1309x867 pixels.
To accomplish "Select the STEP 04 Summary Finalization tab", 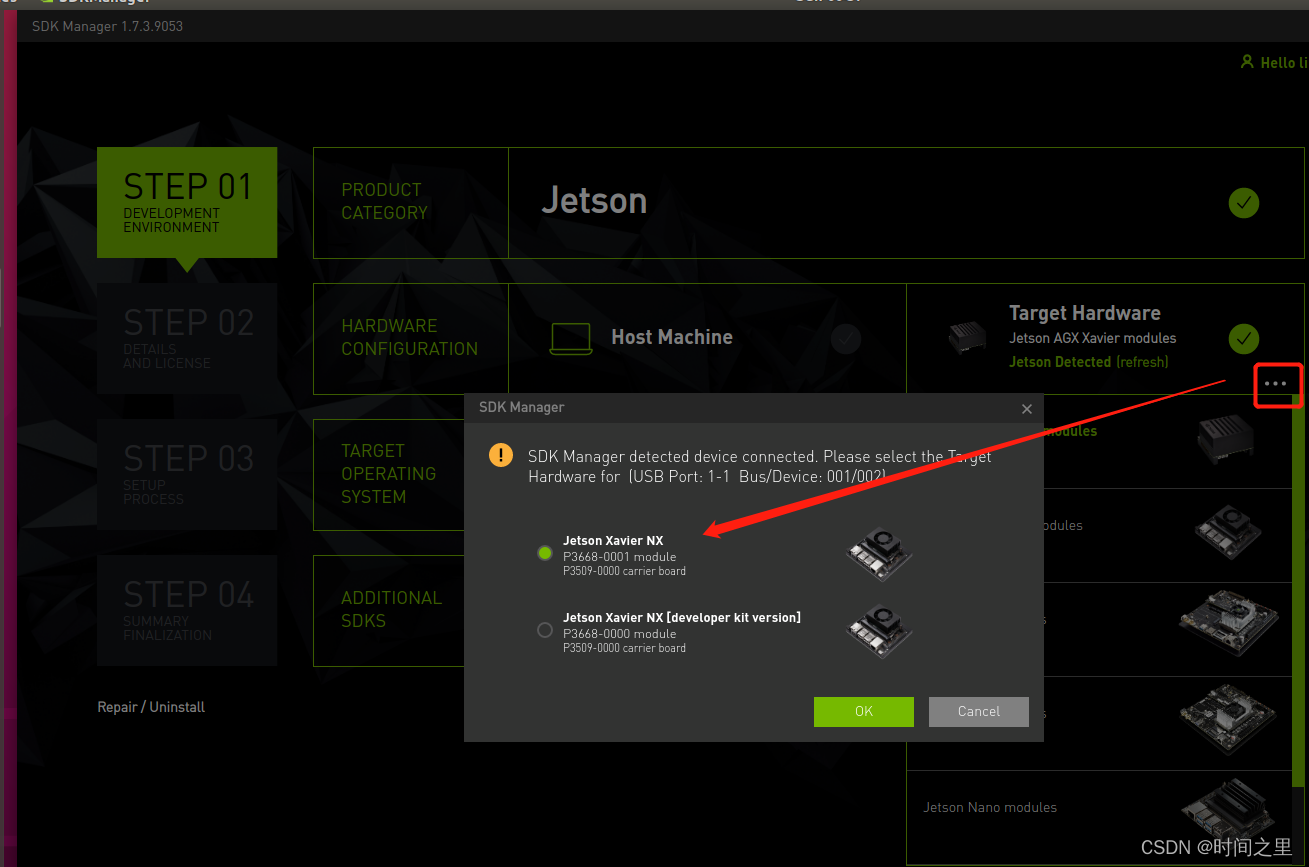I will coord(187,610).
